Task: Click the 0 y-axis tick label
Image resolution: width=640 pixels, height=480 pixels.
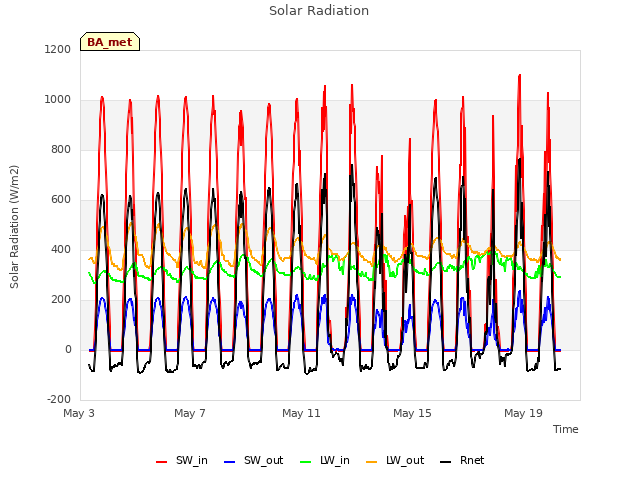Action: click(x=68, y=349)
